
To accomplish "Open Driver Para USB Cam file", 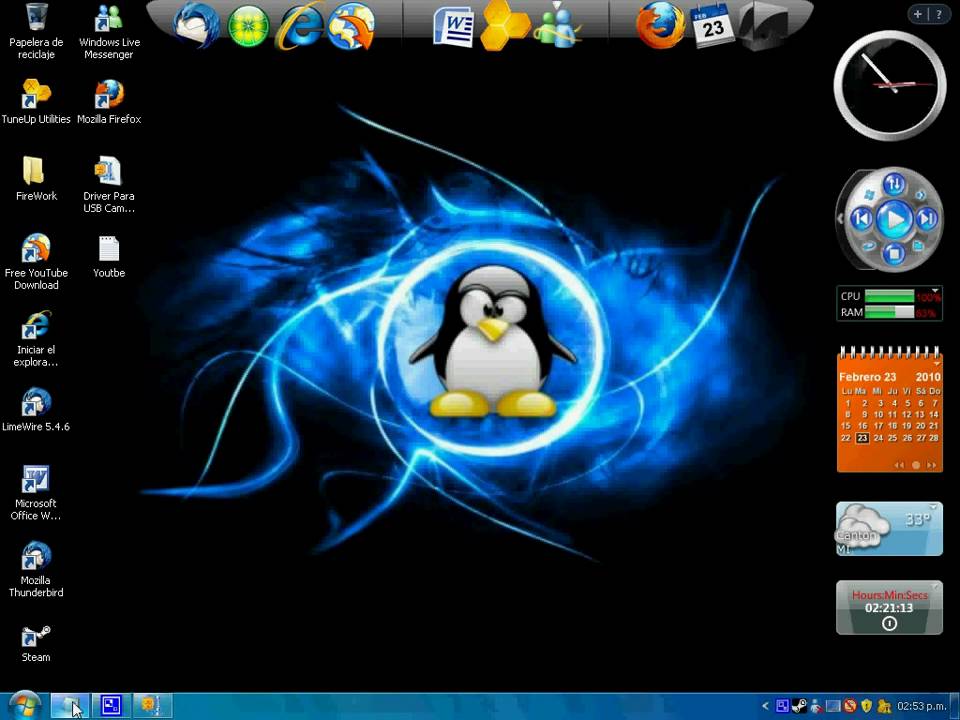I will (109, 184).
